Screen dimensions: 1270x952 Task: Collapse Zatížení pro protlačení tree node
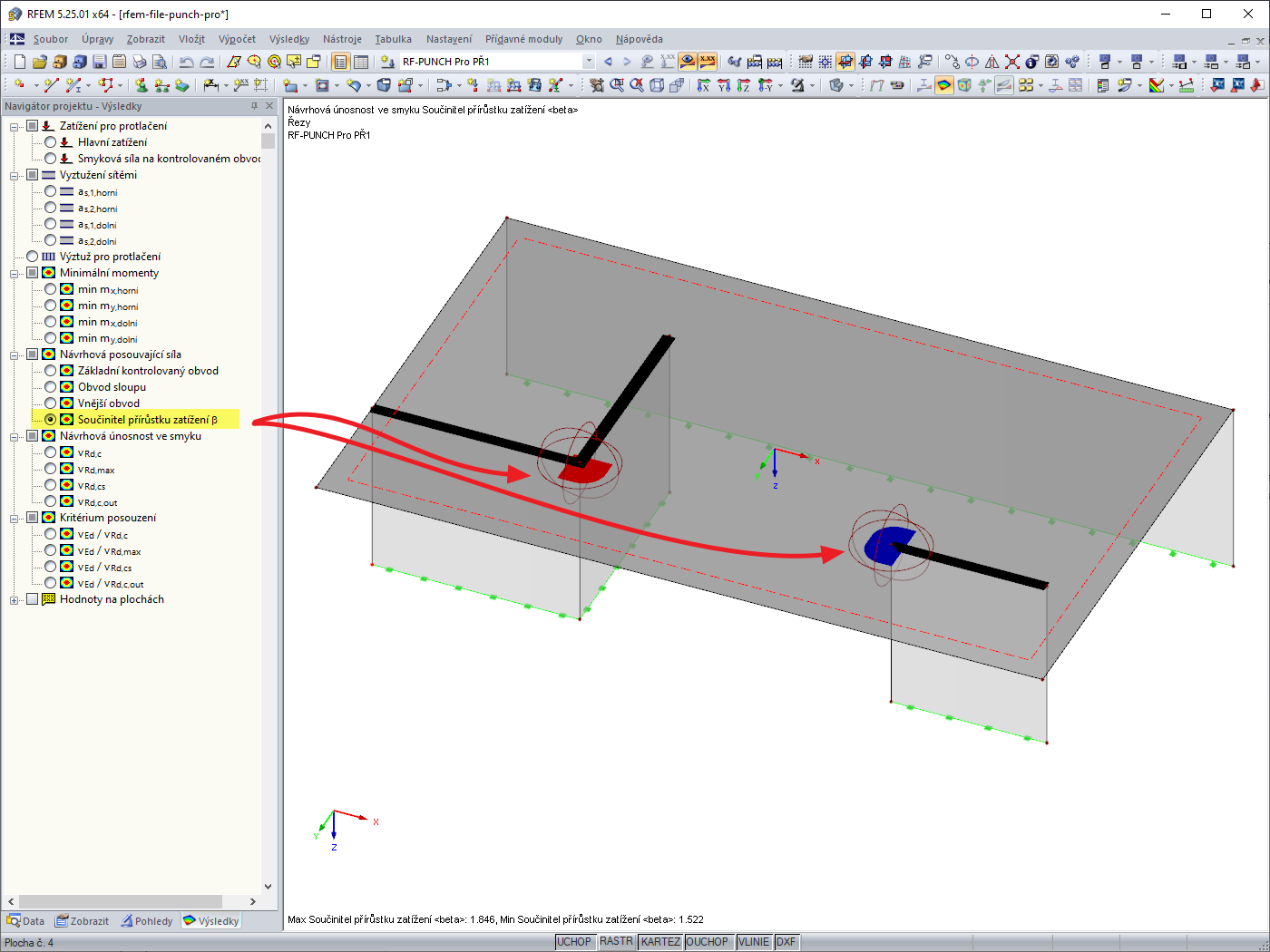[15, 126]
